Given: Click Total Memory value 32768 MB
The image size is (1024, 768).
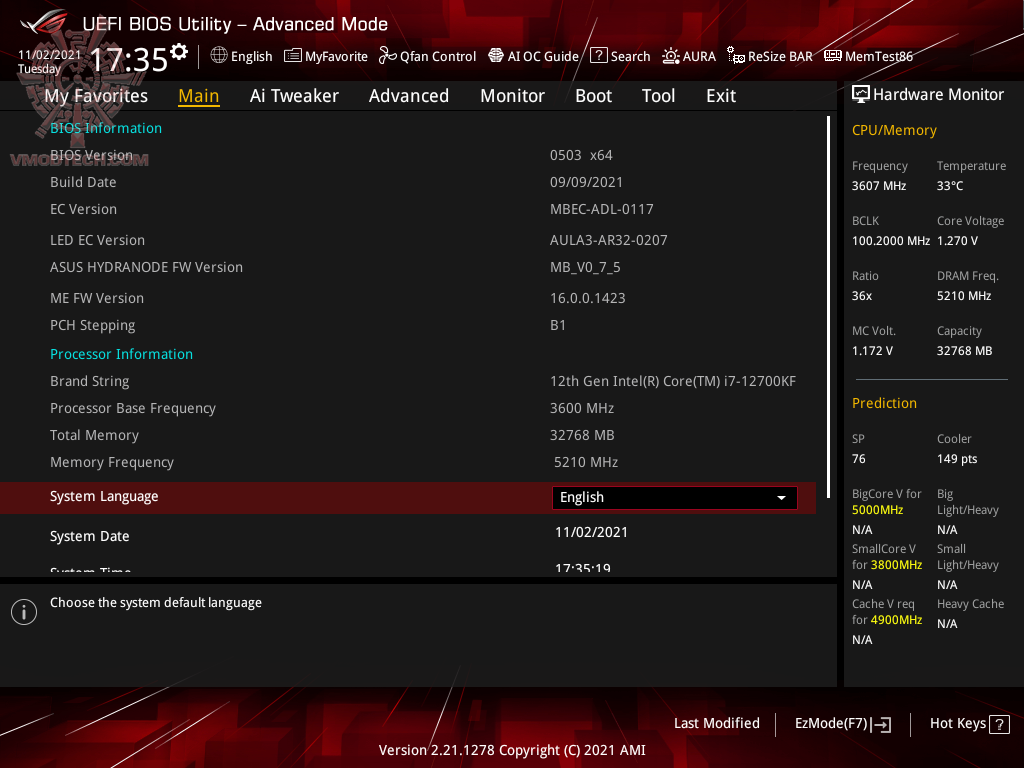Looking at the screenshot, I should pyautogui.click(x=582, y=436).
